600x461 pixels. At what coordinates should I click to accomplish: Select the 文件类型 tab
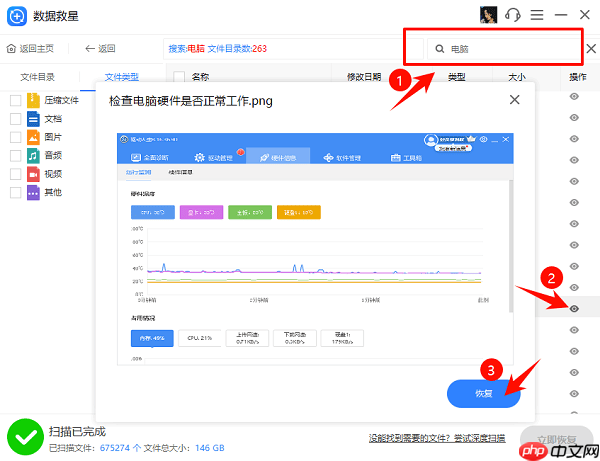(122, 77)
